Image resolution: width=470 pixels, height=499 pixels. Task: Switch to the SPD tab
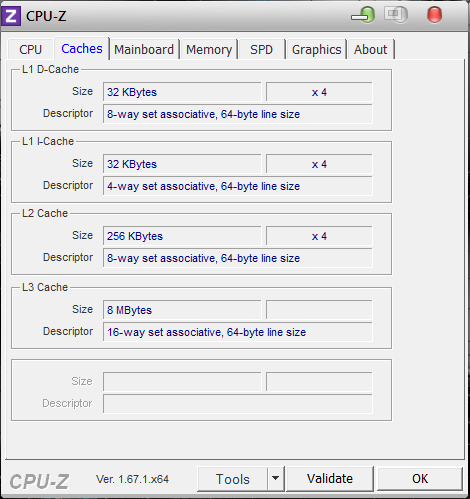(x=261, y=49)
